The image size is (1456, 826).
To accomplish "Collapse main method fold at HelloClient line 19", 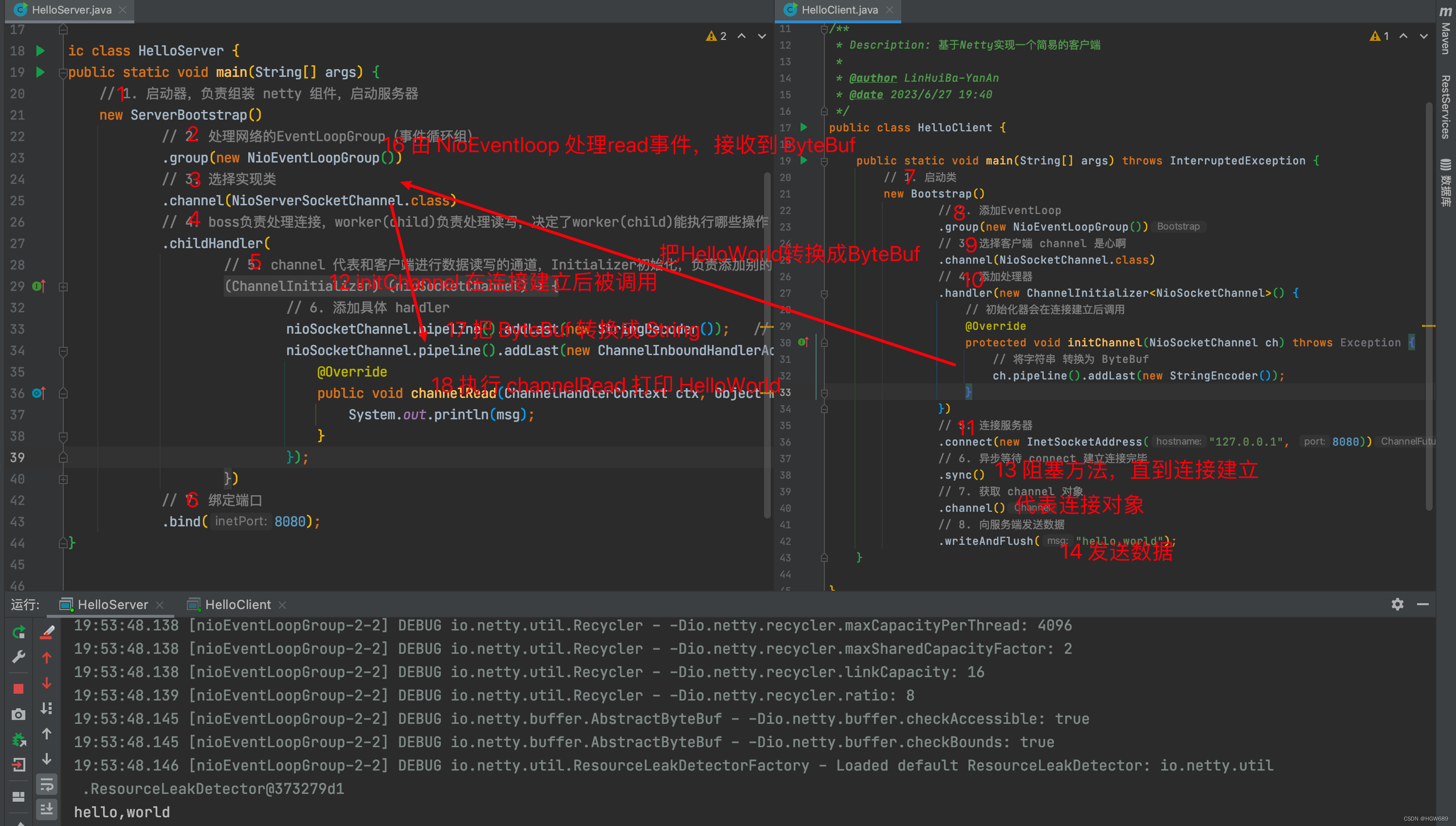I will 824,161.
